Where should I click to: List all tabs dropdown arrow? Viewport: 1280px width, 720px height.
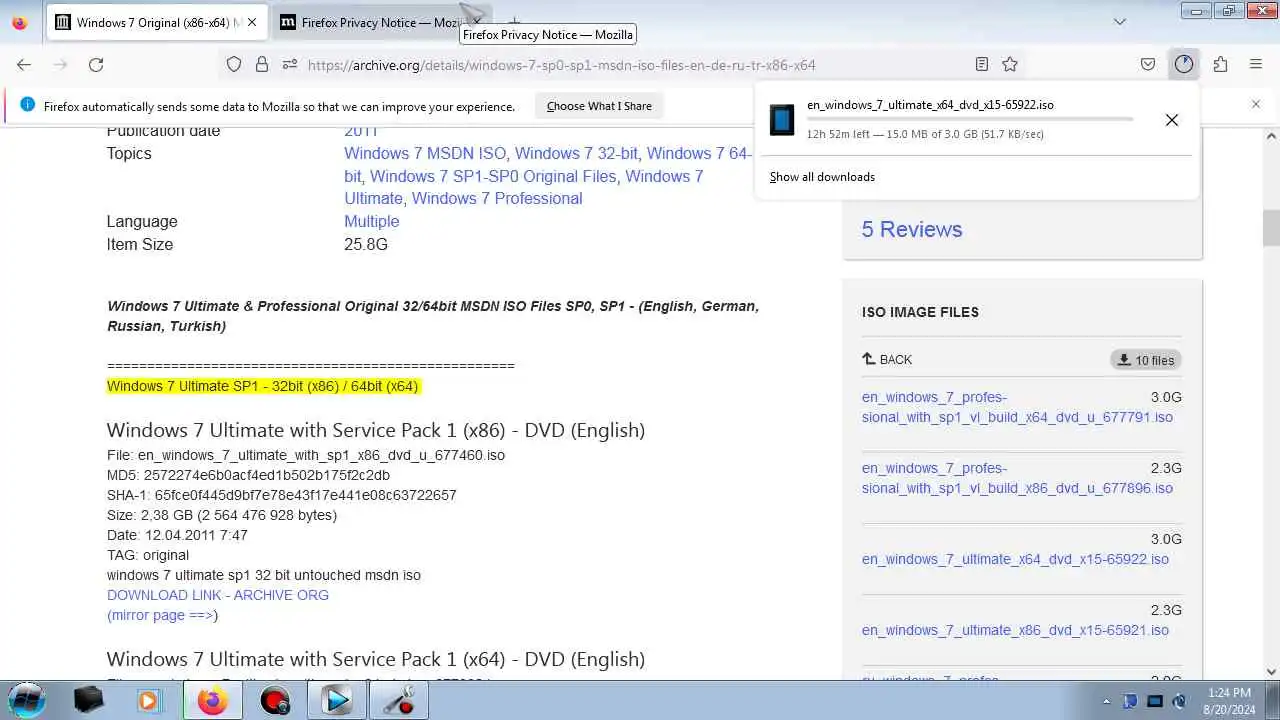(x=1120, y=22)
